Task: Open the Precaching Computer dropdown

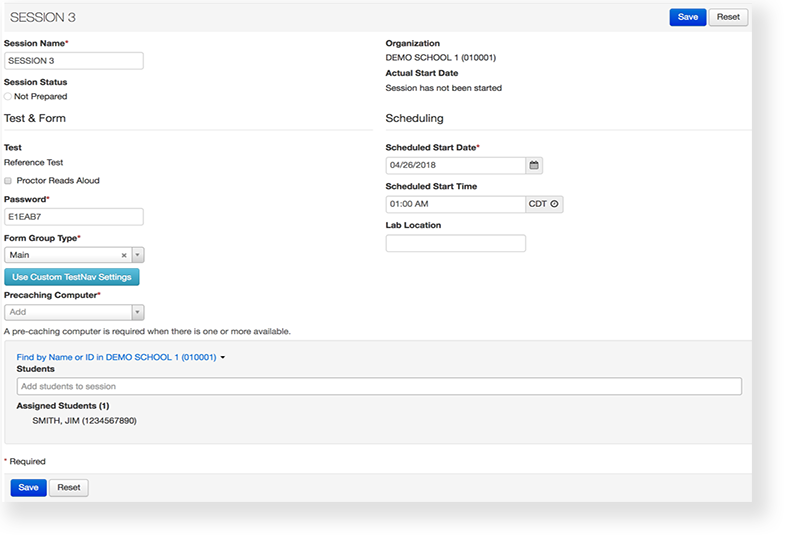Action: tap(75, 312)
